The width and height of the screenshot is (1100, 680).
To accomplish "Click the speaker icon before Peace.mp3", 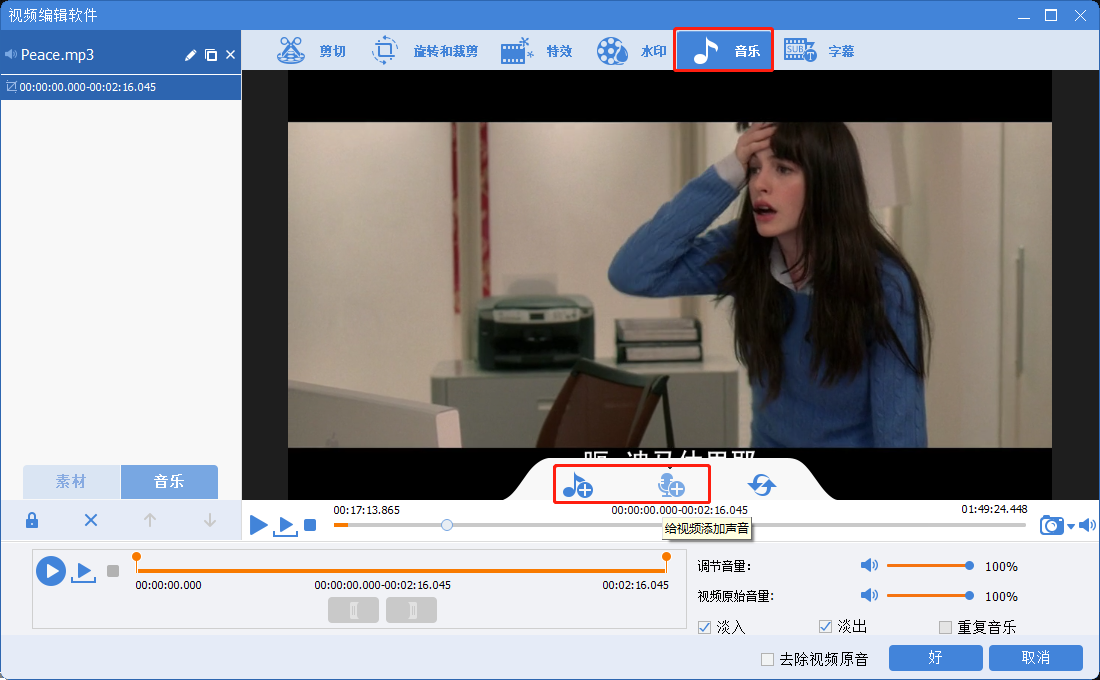I will [11, 55].
